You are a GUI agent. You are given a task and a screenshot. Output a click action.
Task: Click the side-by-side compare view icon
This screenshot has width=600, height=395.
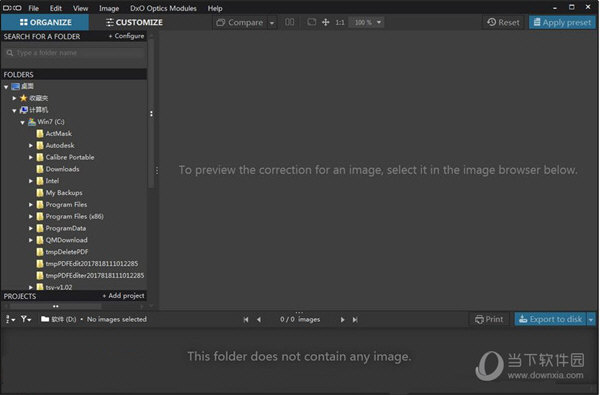point(290,22)
